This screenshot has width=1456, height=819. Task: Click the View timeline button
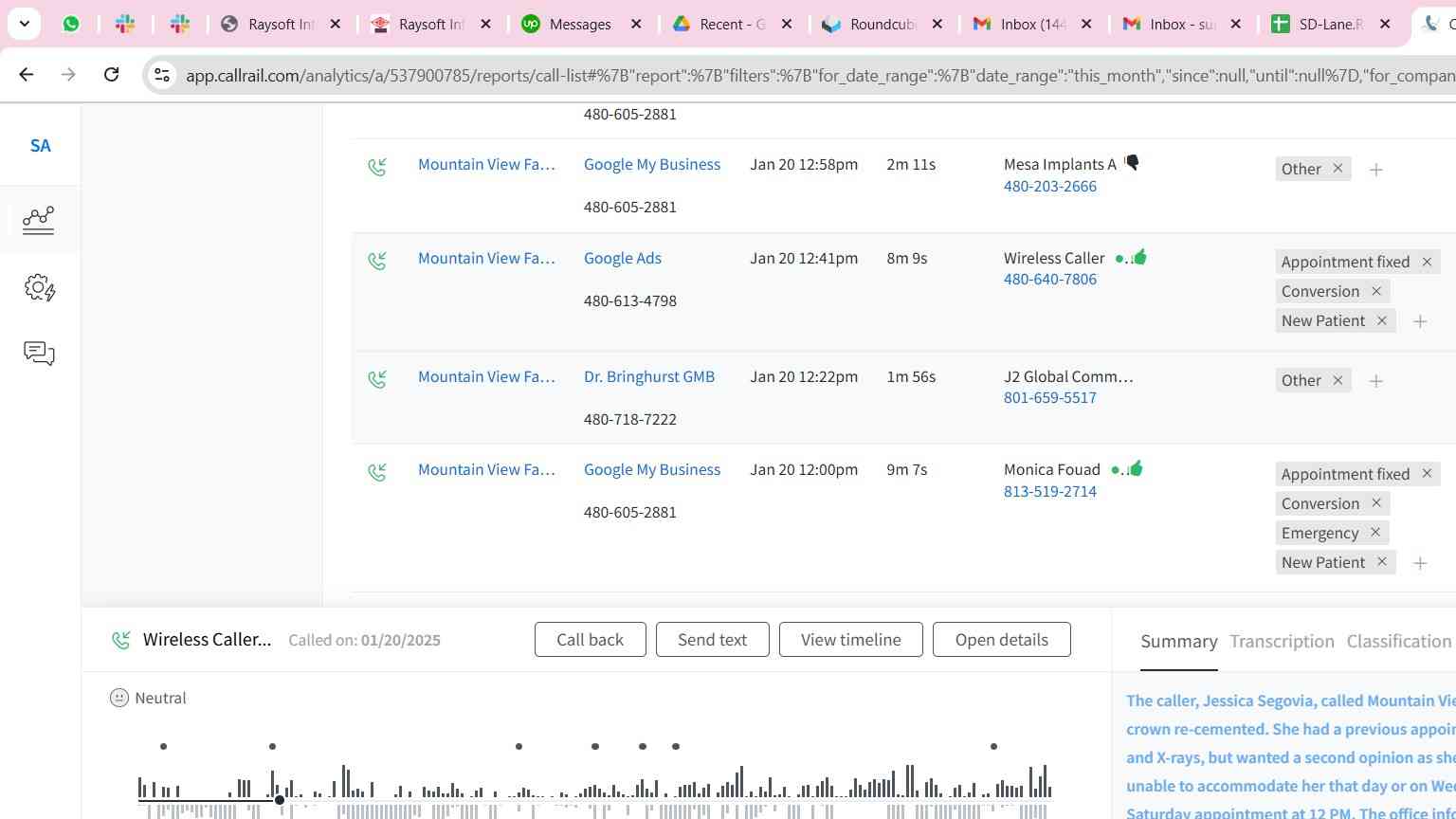pyautogui.click(x=850, y=639)
